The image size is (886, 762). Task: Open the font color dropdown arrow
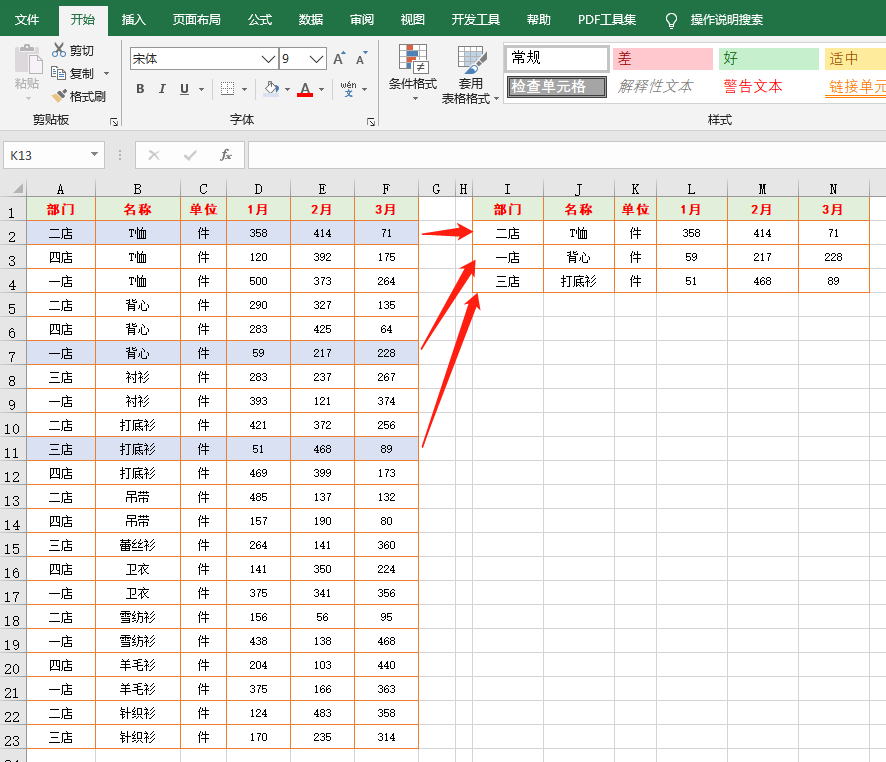pos(321,89)
